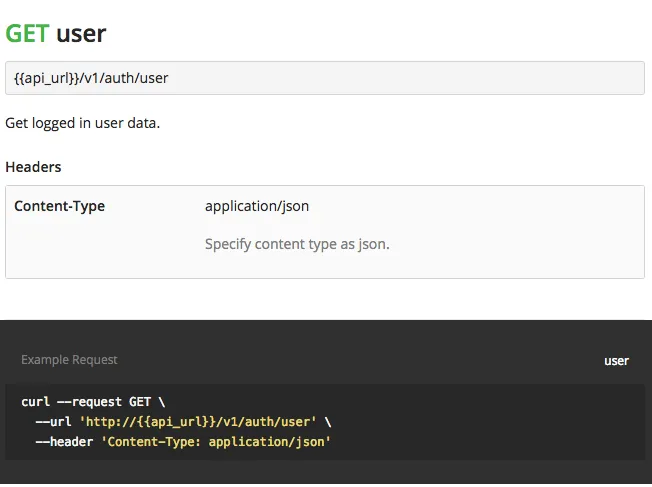Select the Headers section heading
Image resolution: width=652 pixels, height=487 pixels.
click(x=33, y=167)
